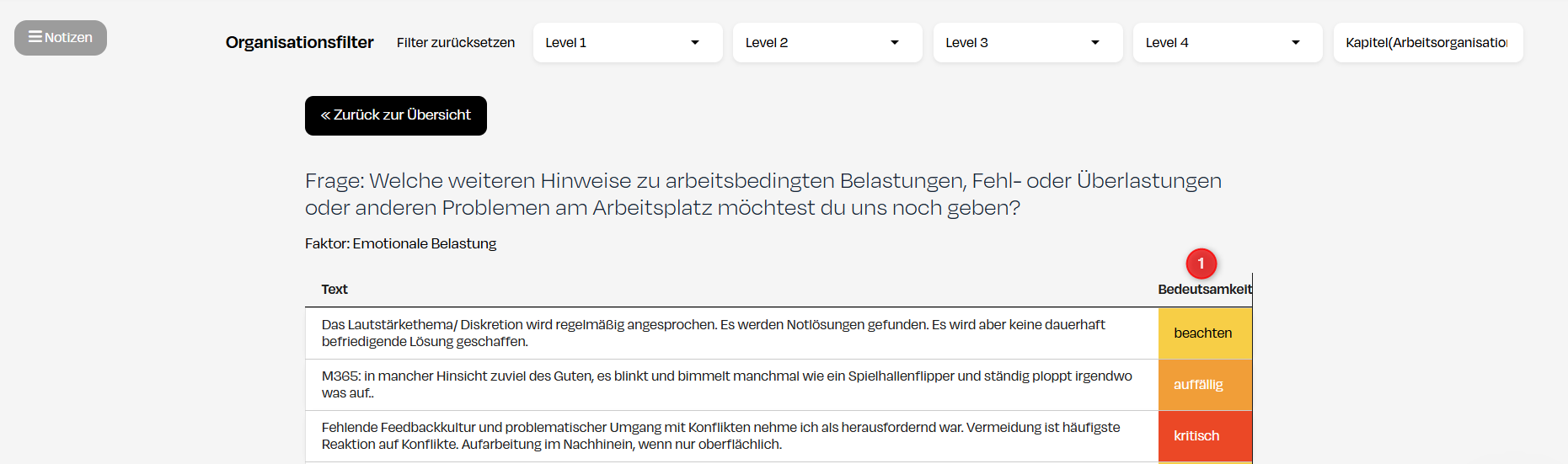Click the Text column header

[x=334, y=290]
